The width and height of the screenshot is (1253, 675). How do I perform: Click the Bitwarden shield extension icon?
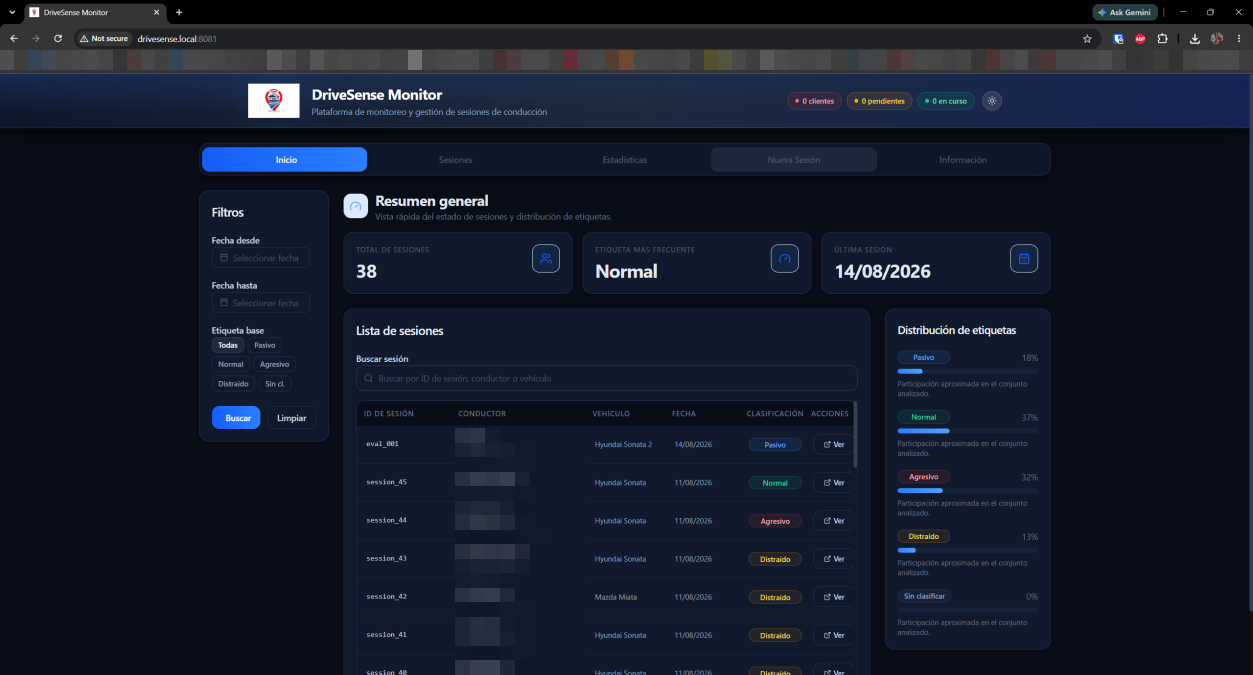1119,39
